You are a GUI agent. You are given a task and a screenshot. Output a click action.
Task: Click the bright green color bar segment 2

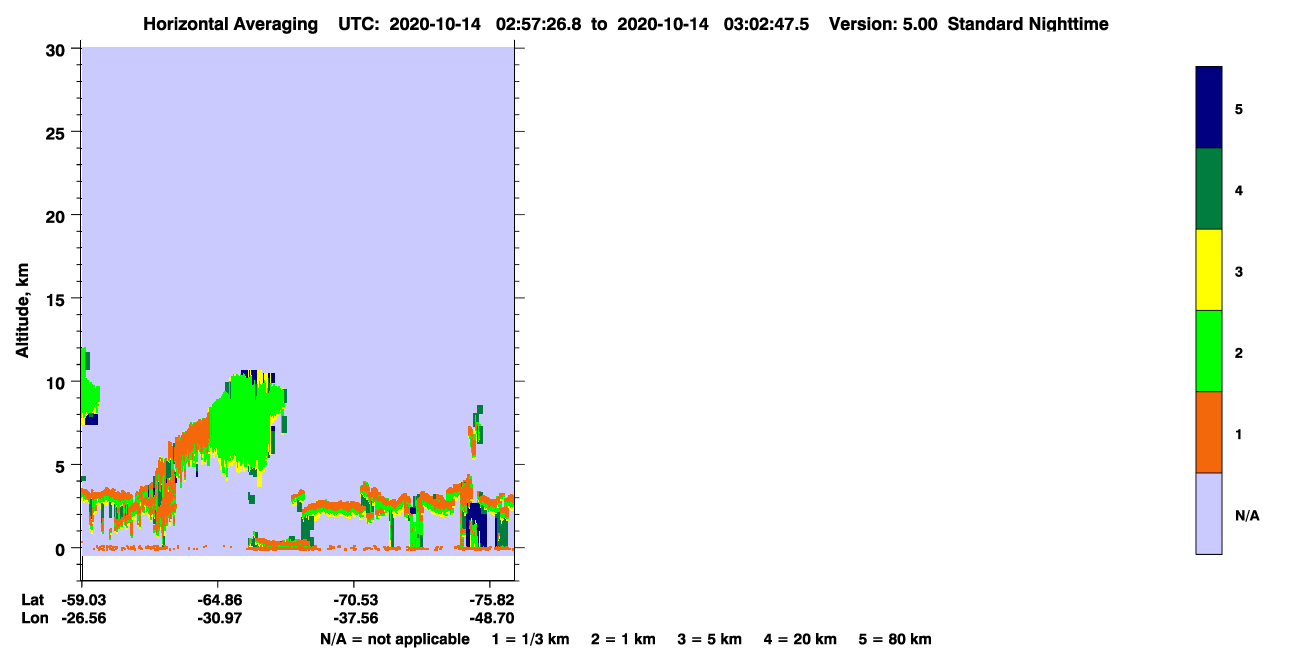(1209, 351)
